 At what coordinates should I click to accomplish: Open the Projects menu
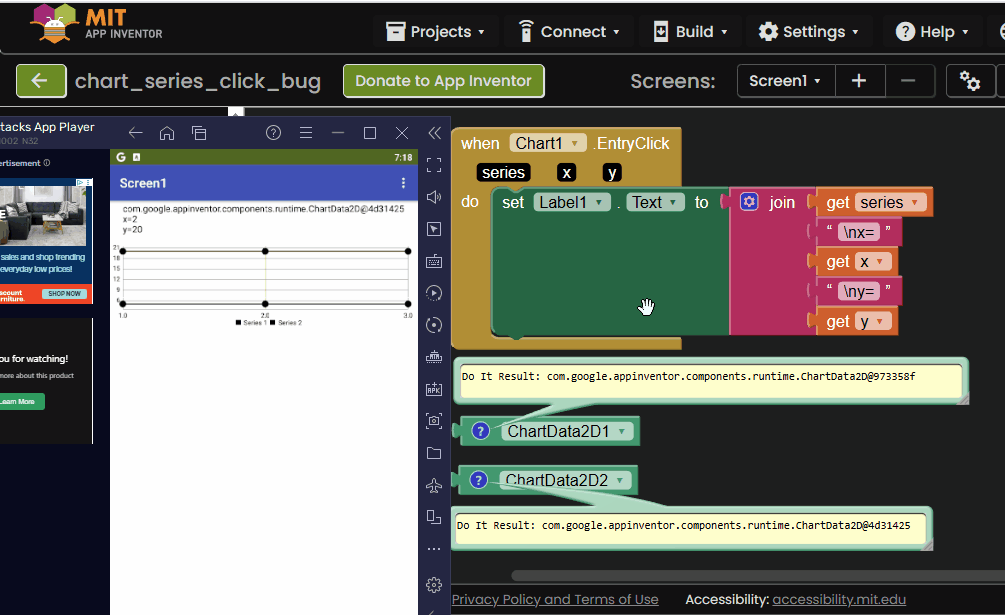436,32
